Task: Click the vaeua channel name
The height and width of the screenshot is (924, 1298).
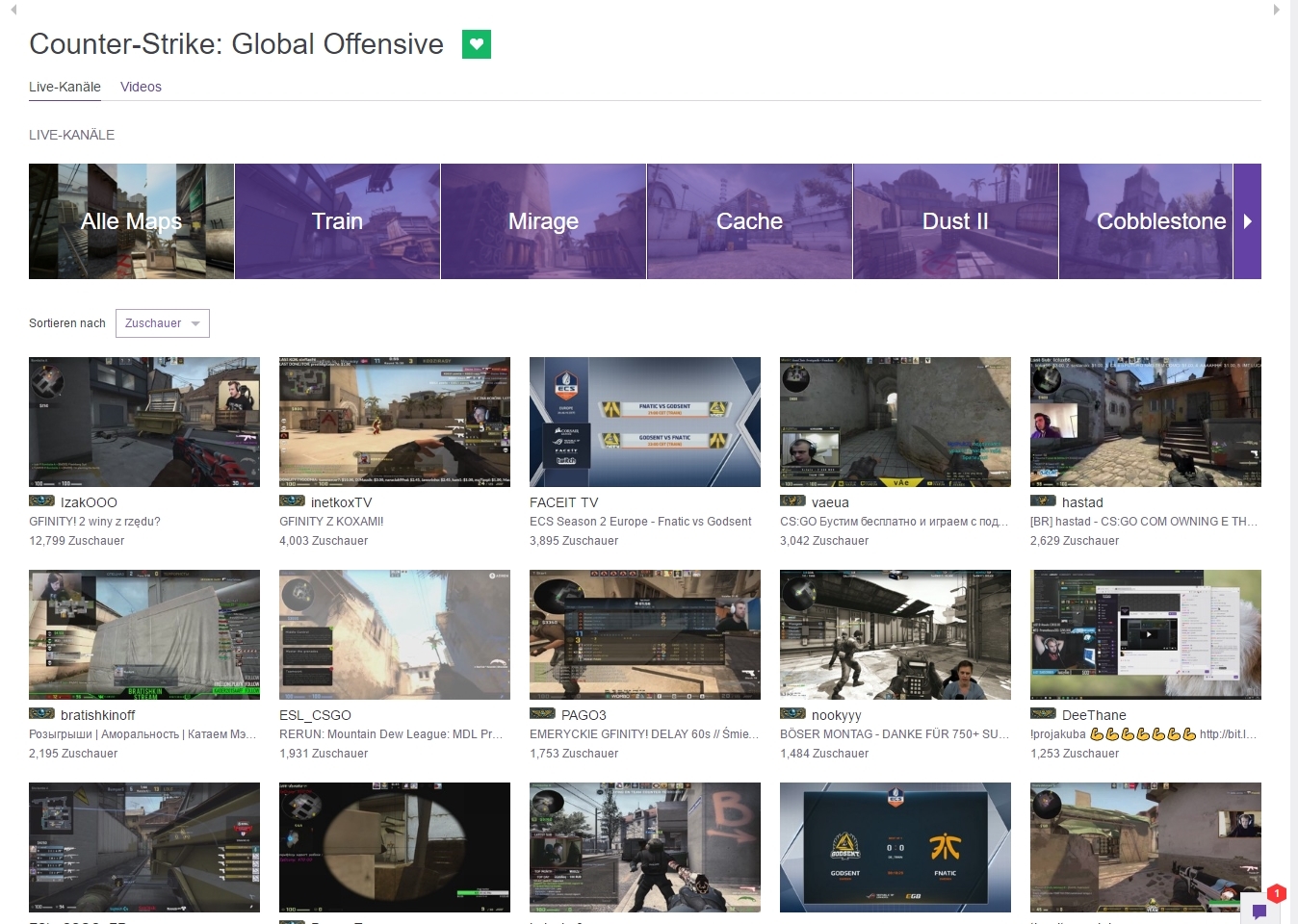Action: click(x=830, y=502)
